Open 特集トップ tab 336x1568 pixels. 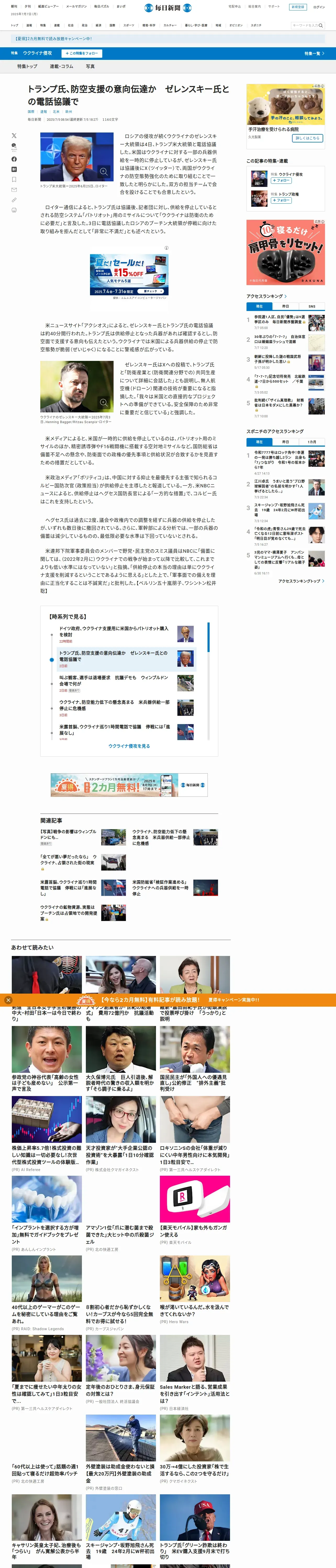[x=27, y=66]
